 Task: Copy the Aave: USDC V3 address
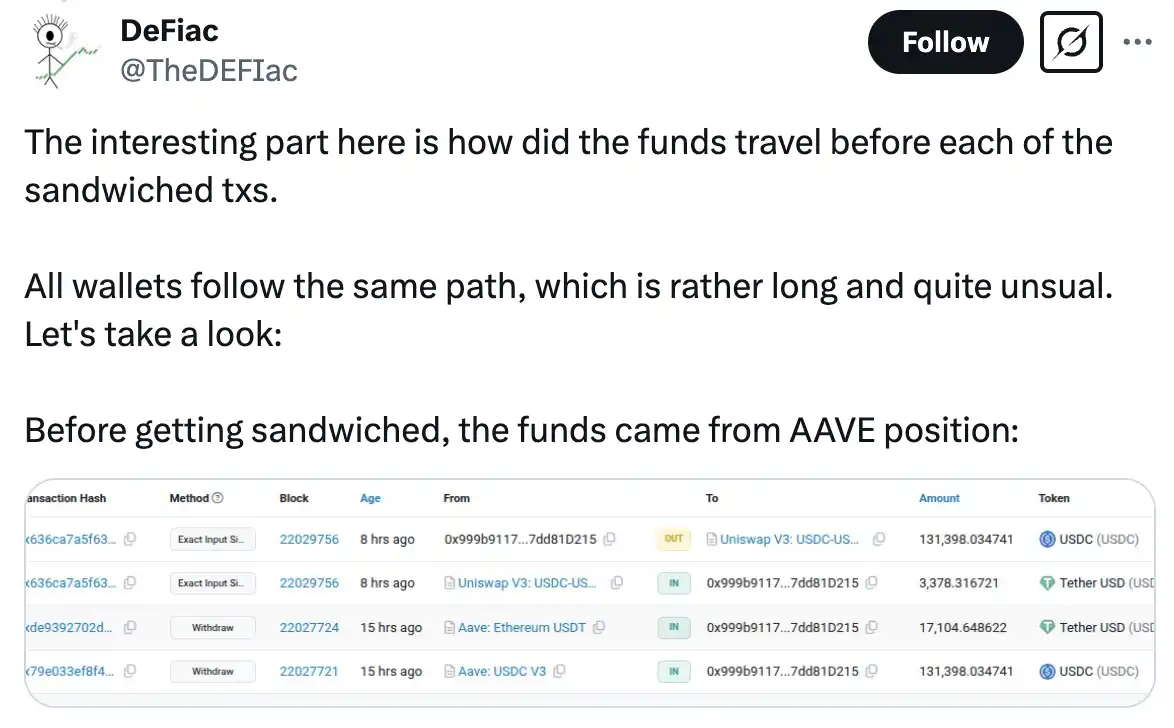[x=559, y=671]
